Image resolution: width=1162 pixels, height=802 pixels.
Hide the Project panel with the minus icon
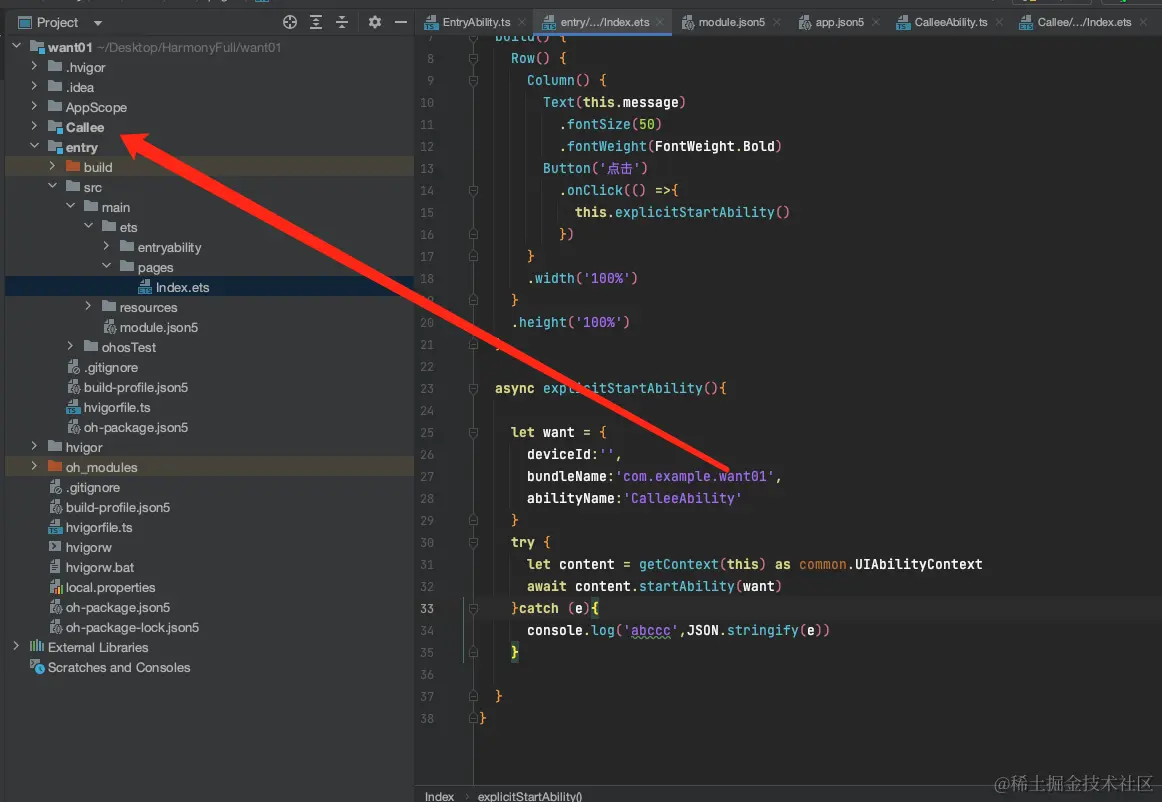point(401,22)
